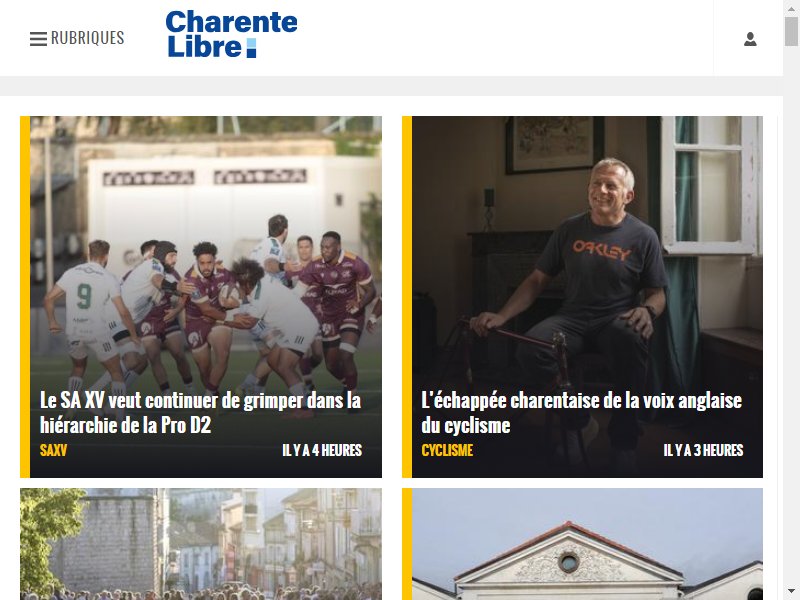Open the user account icon
This screenshot has width=800, height=600.
(x=750, y=39)
